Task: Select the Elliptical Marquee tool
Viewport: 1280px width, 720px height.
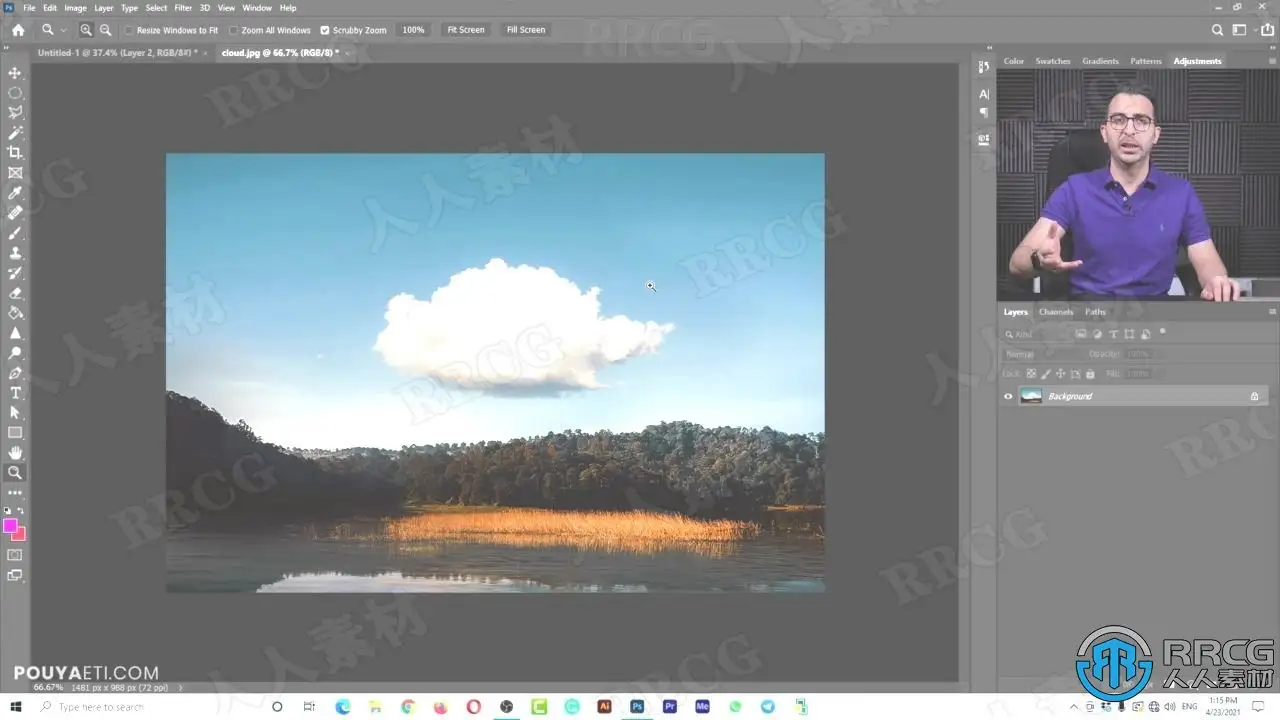Action: (x=15, y=93)
